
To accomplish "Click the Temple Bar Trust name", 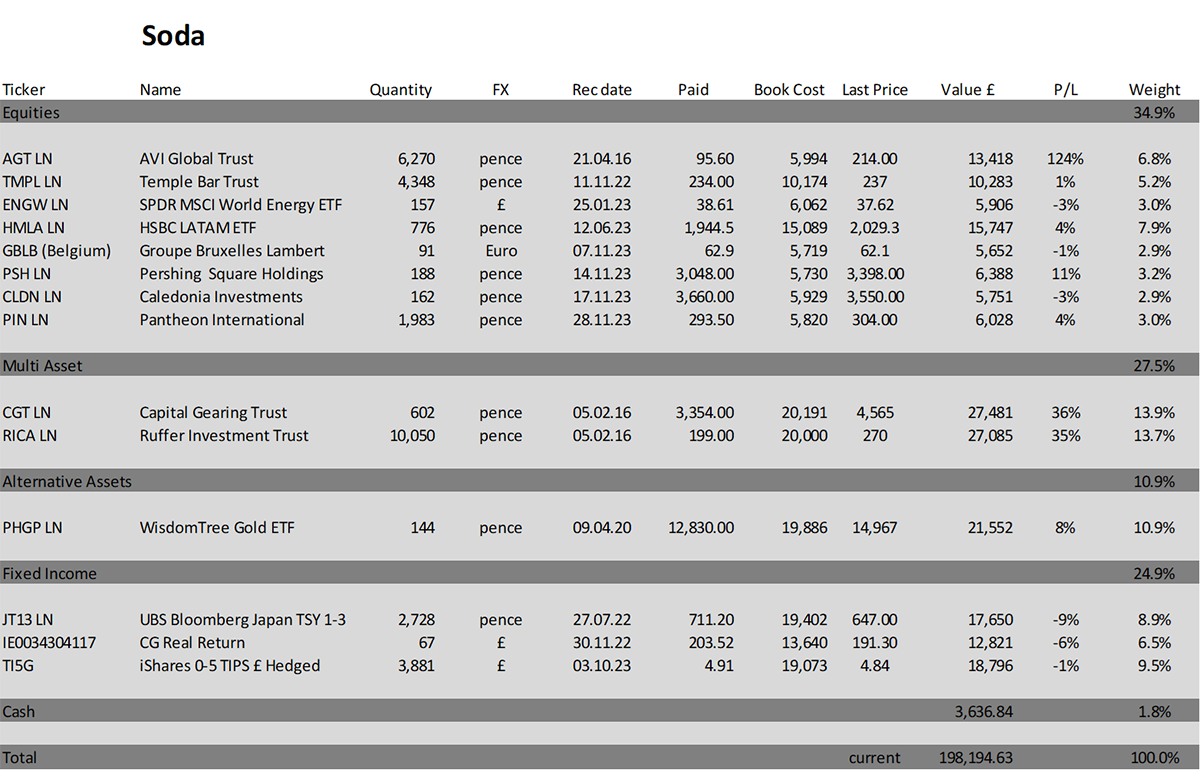I will [x=199, y=181].
